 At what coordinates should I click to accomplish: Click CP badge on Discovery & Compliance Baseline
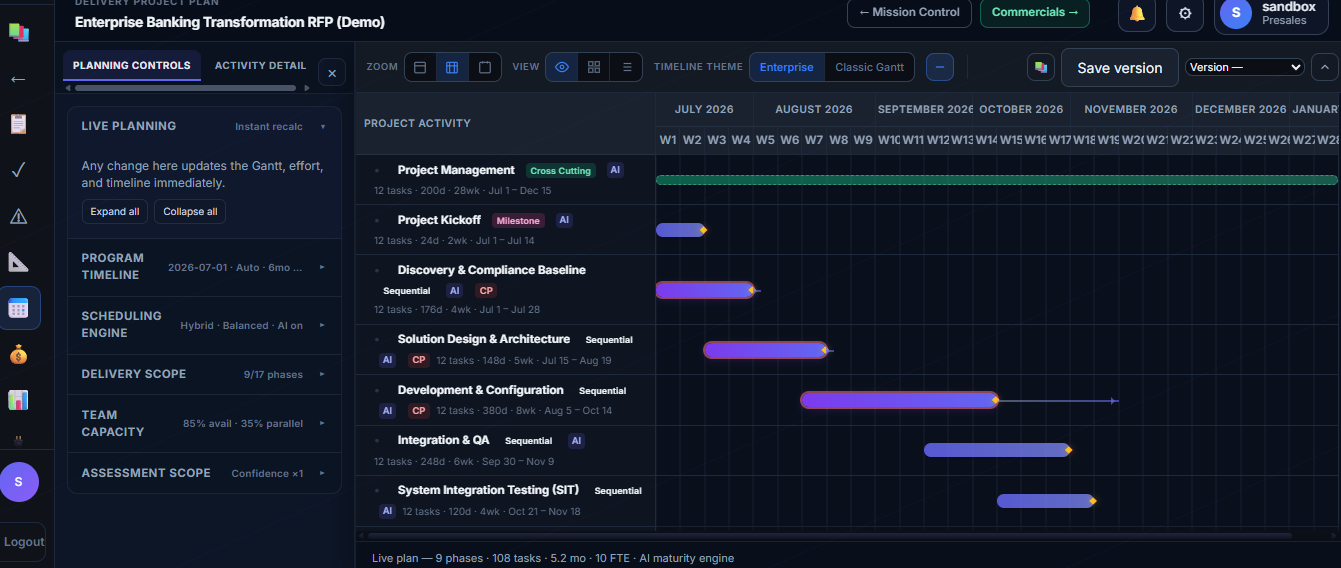tap(486, 291)
